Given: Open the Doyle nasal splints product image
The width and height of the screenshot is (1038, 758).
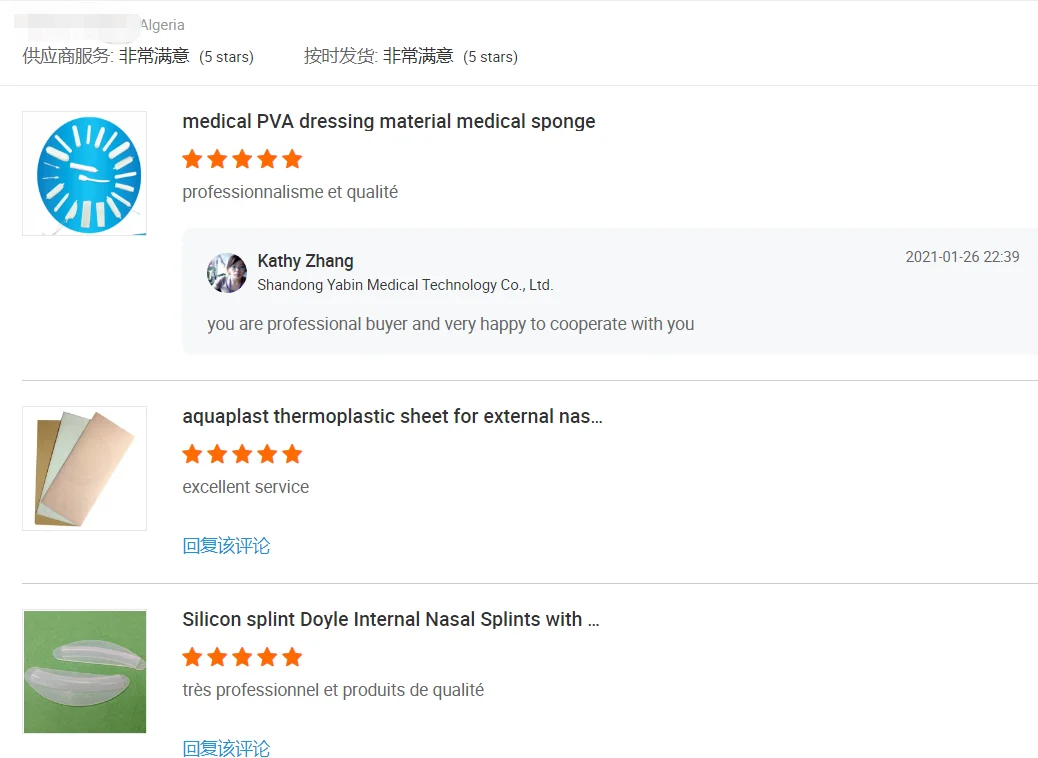Looking at the screenshot, I should point(85,671).
